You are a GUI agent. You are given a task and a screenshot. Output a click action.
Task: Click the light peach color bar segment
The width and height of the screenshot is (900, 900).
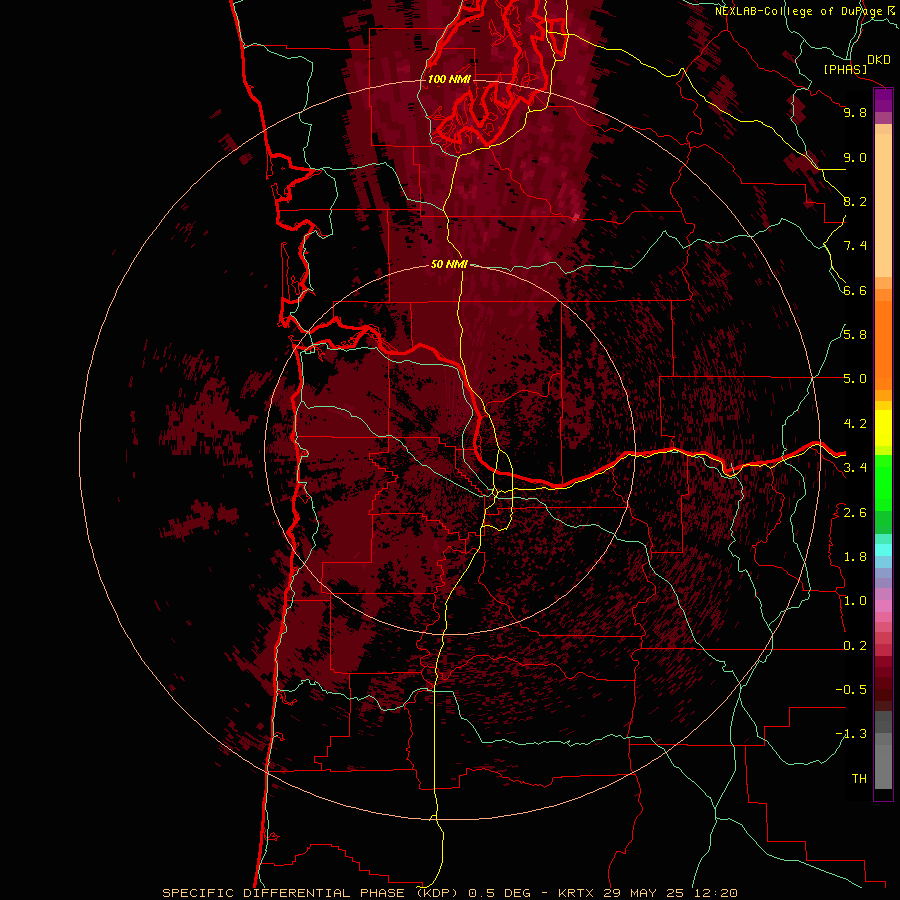pyautogui.click(x=883, y=205)
